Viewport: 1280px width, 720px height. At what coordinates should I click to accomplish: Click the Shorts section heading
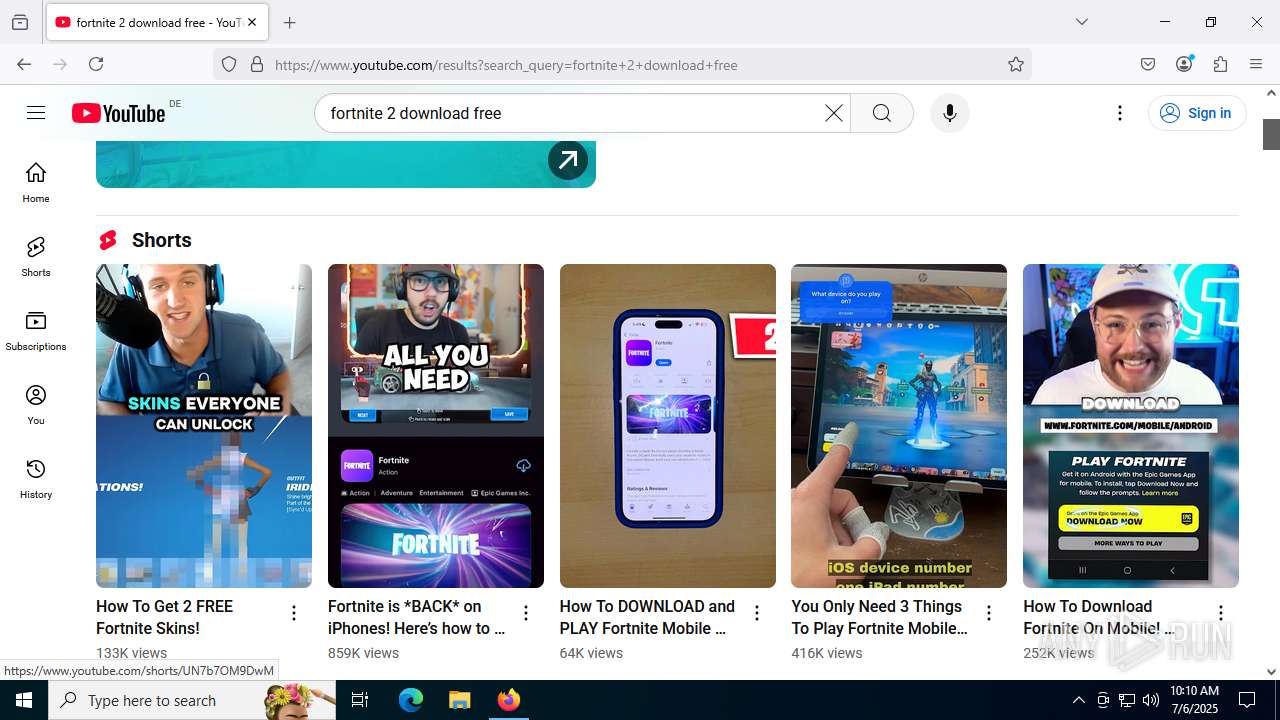pos(161,240)
